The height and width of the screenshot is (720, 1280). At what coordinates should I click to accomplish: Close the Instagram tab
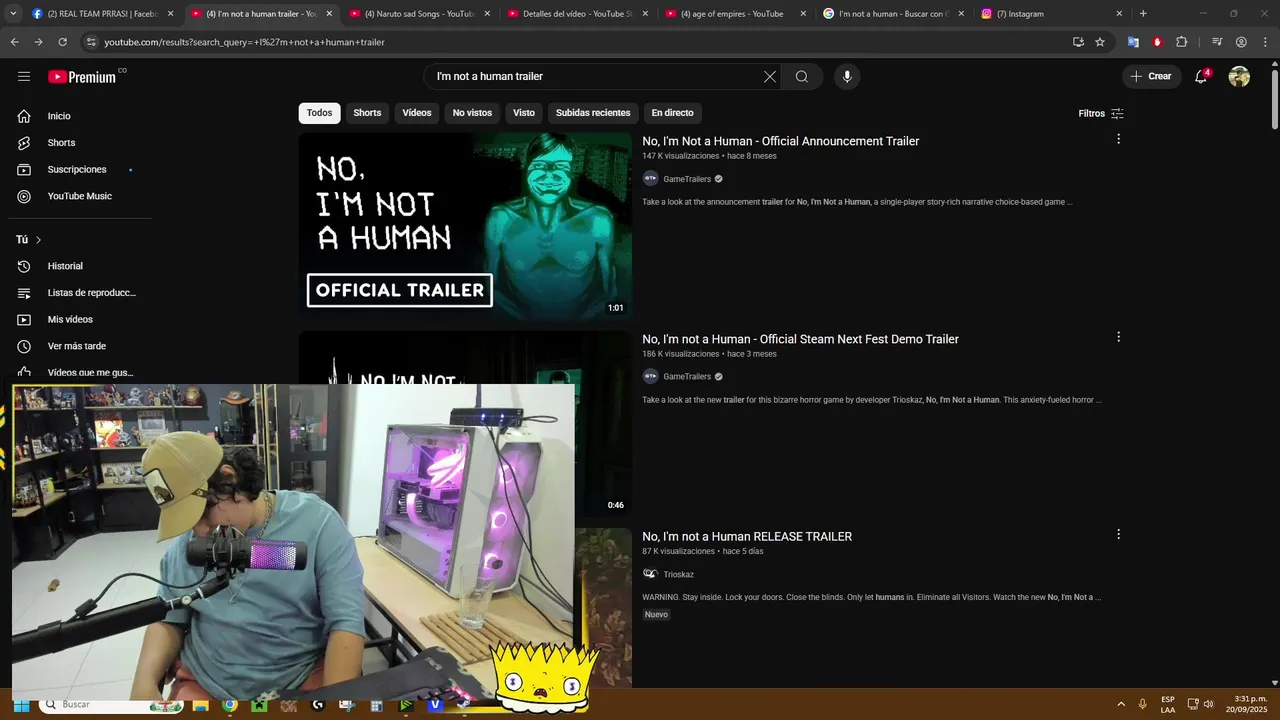point(1119,14)
